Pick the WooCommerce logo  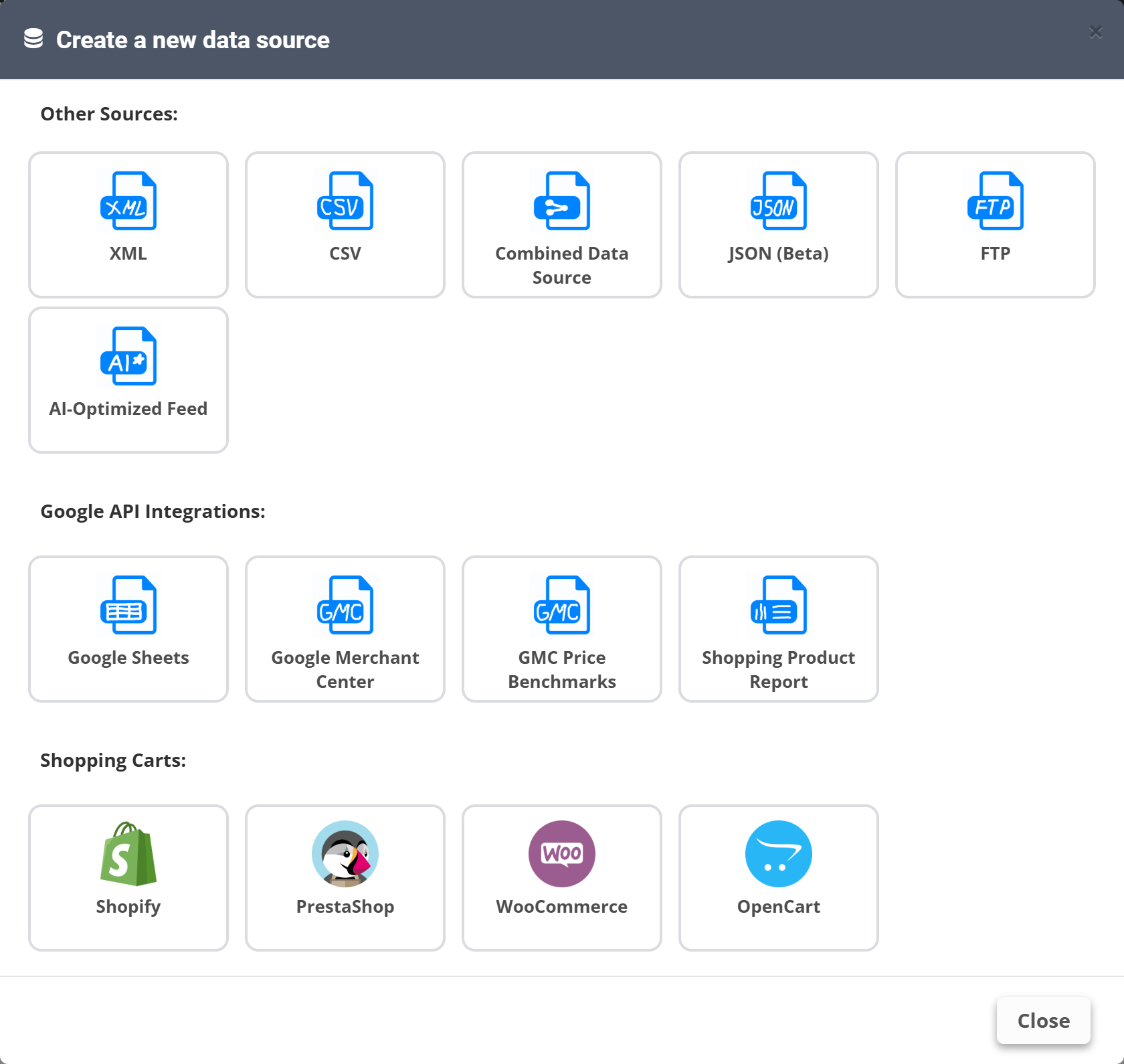pos(562,854)
